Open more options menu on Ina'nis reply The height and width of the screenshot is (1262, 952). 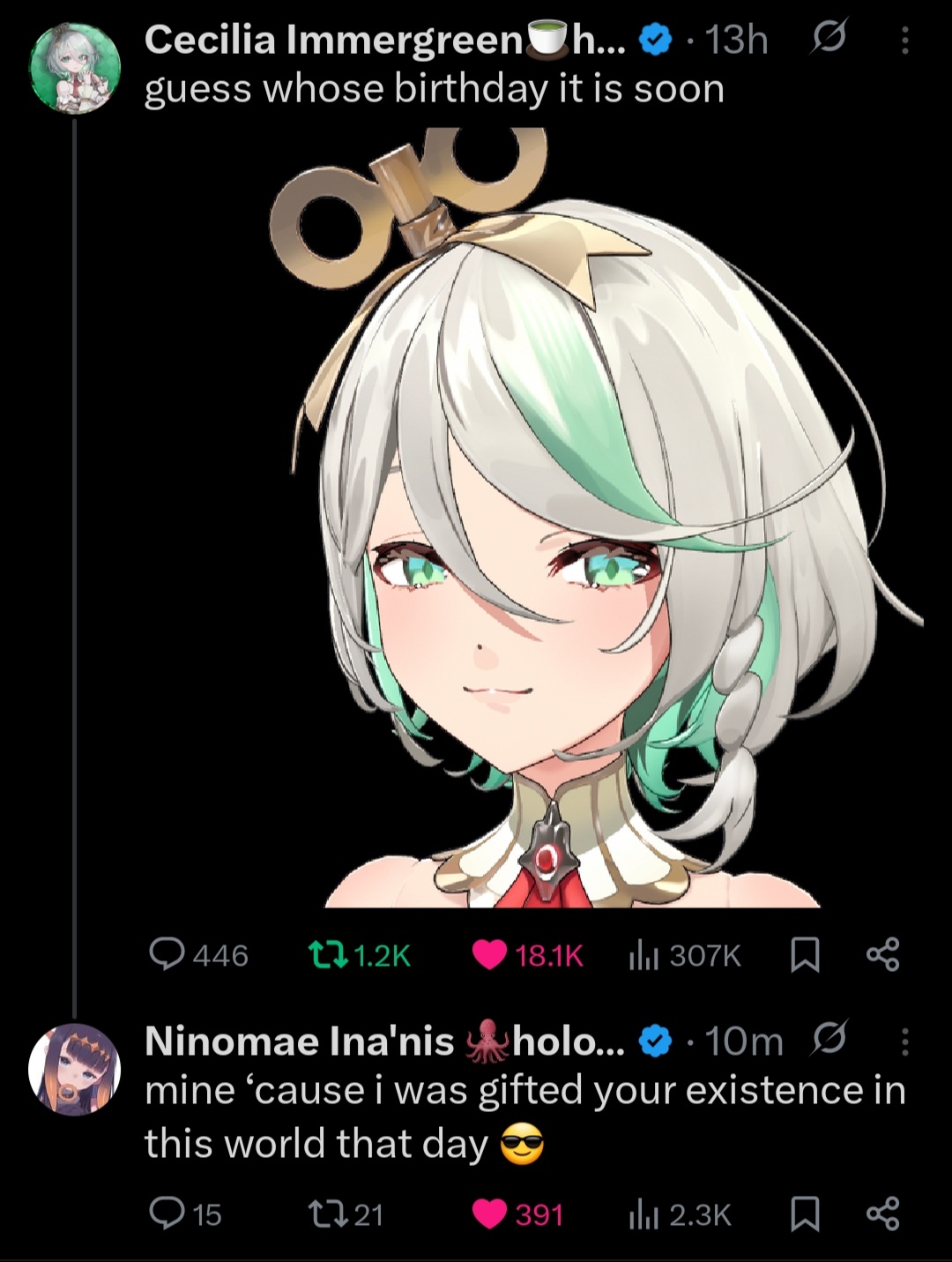(904, 1042)
